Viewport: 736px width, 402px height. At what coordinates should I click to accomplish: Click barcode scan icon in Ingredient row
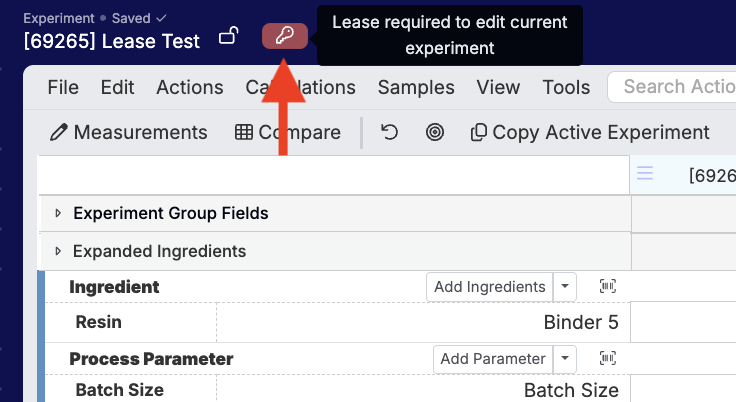pos(608,286)
